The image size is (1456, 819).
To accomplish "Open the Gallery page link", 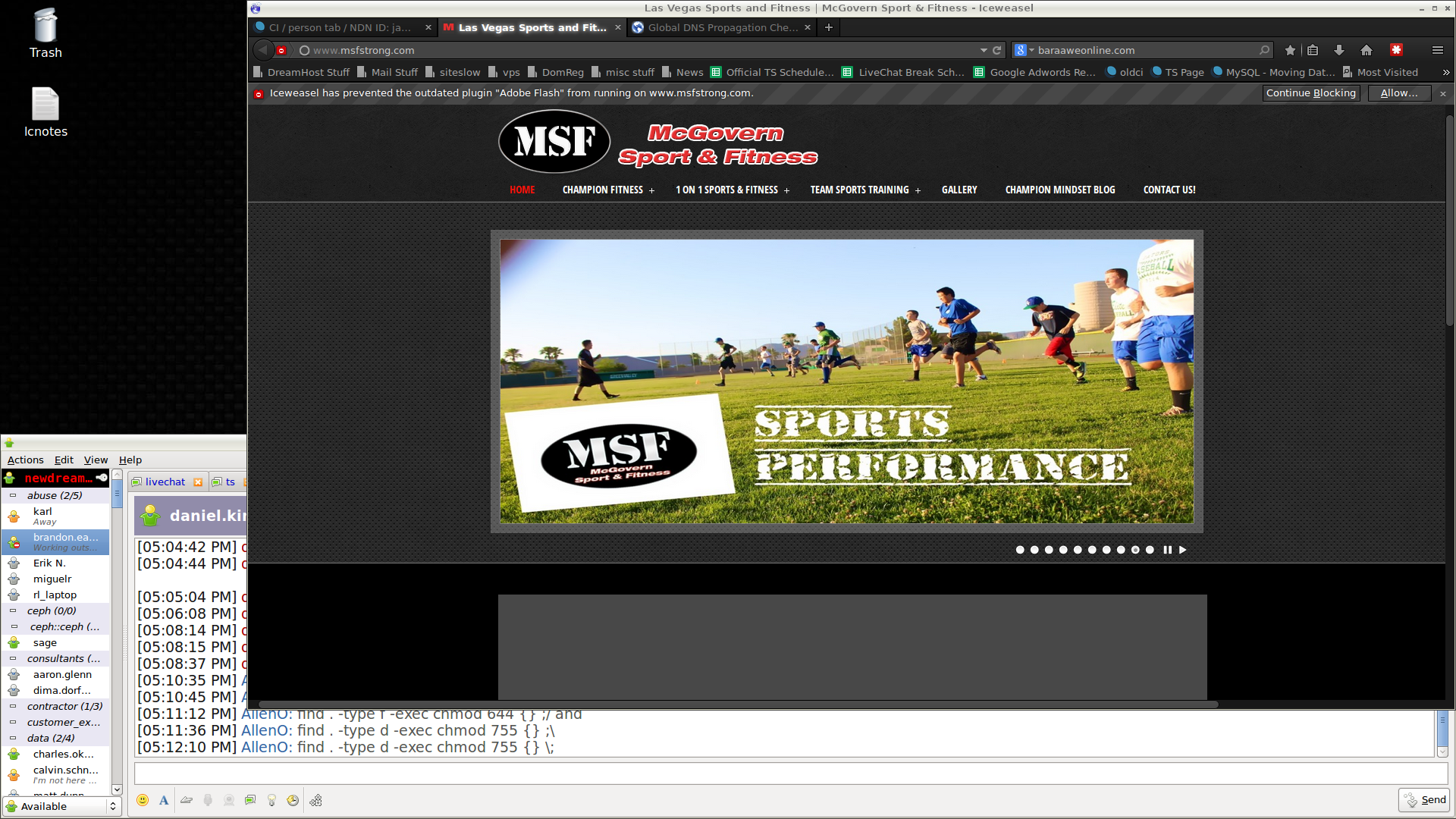I will click(x=959, y=190).
